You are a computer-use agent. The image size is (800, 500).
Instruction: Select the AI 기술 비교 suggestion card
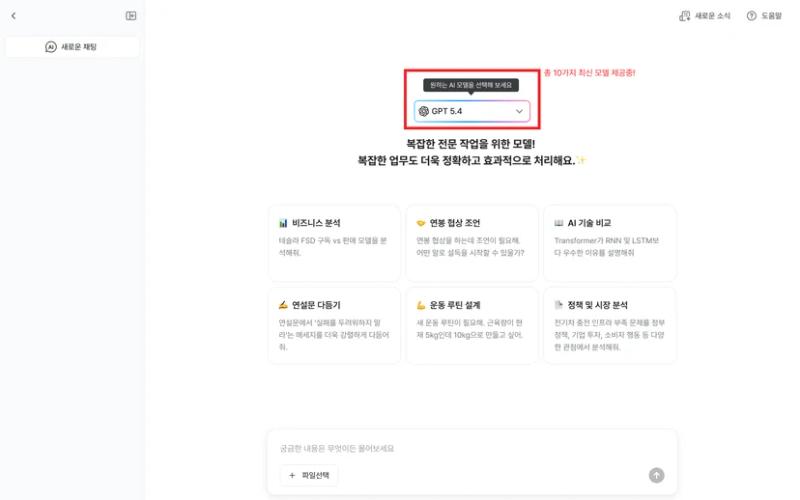(610, 243)
